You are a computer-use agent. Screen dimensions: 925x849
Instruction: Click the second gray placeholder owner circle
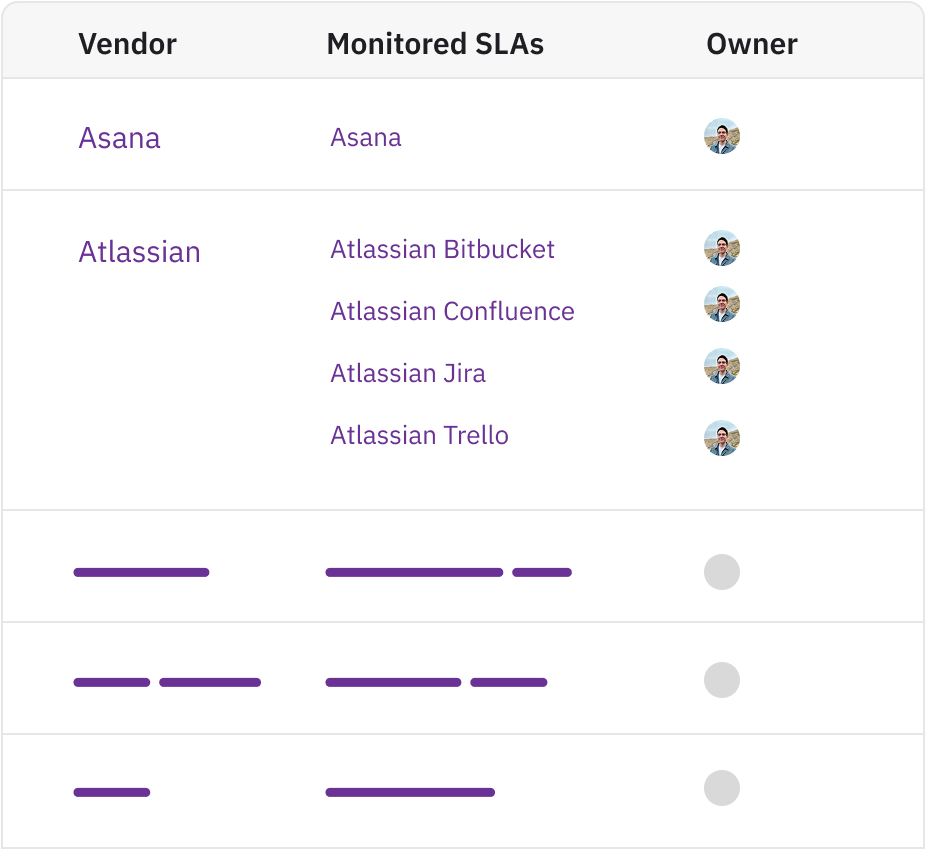coord(721,680)
